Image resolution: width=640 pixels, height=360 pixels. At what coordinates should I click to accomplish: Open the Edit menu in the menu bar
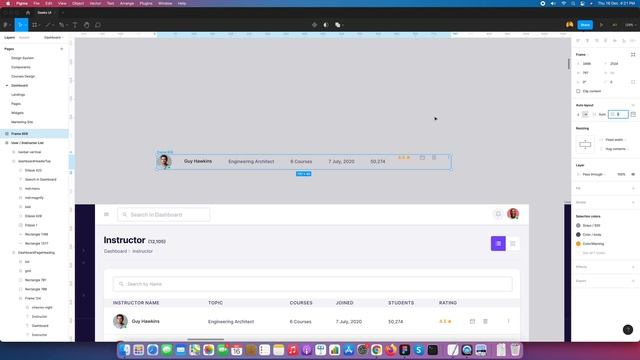[49, 3]
